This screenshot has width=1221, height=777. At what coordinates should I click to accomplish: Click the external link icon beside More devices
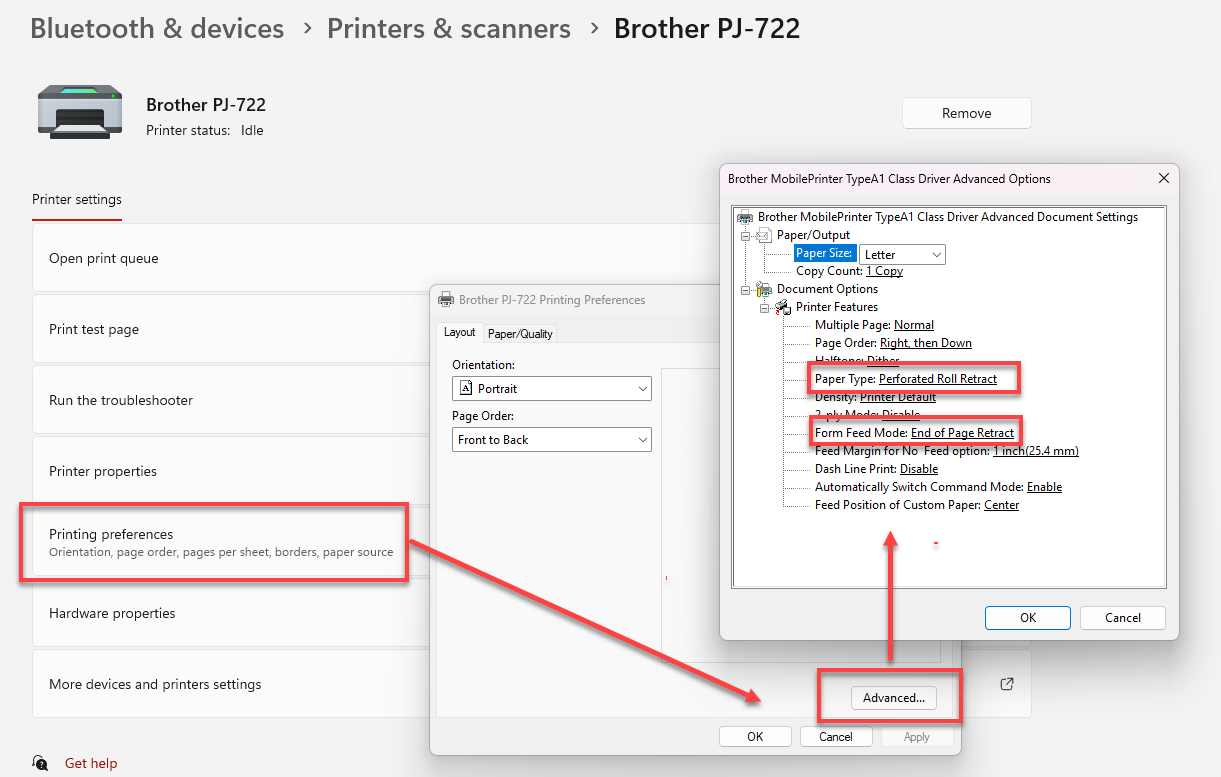[x=1007, y=684]
